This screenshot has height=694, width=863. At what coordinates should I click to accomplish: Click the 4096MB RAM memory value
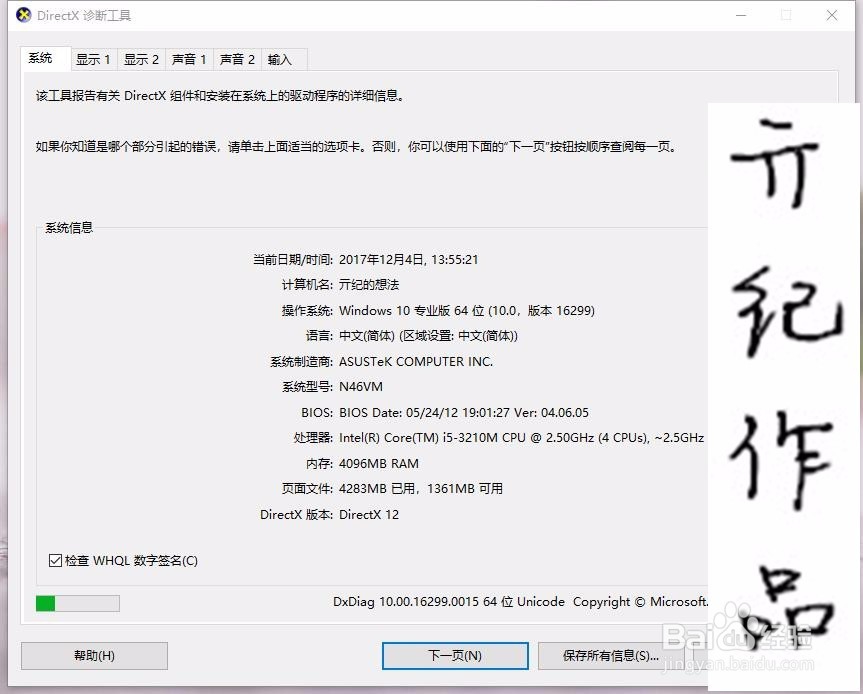[x=379, y=464]
